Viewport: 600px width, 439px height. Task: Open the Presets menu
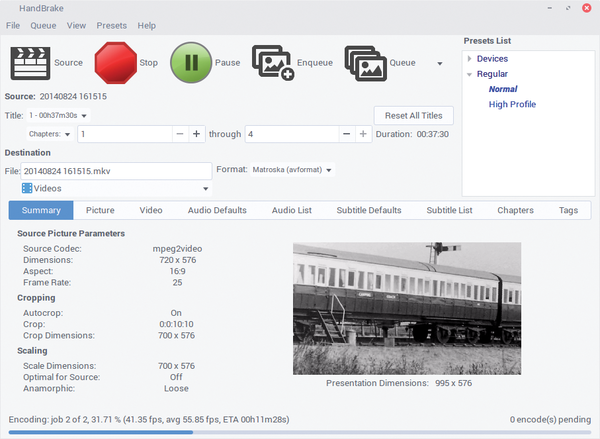click(x=111, y=26)
